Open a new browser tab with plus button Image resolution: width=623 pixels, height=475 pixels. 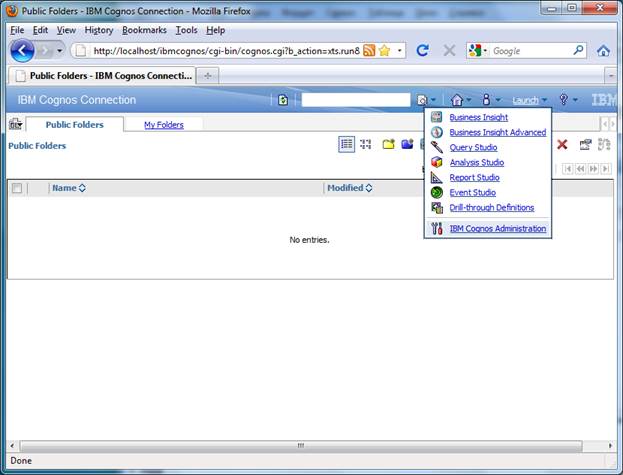[207, 75]
